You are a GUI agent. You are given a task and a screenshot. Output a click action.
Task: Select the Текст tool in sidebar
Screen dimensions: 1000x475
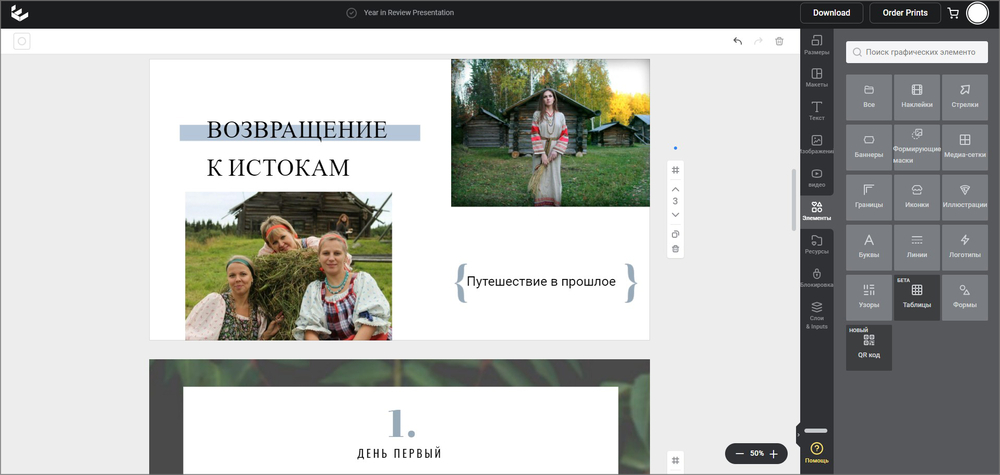[817, 111]
